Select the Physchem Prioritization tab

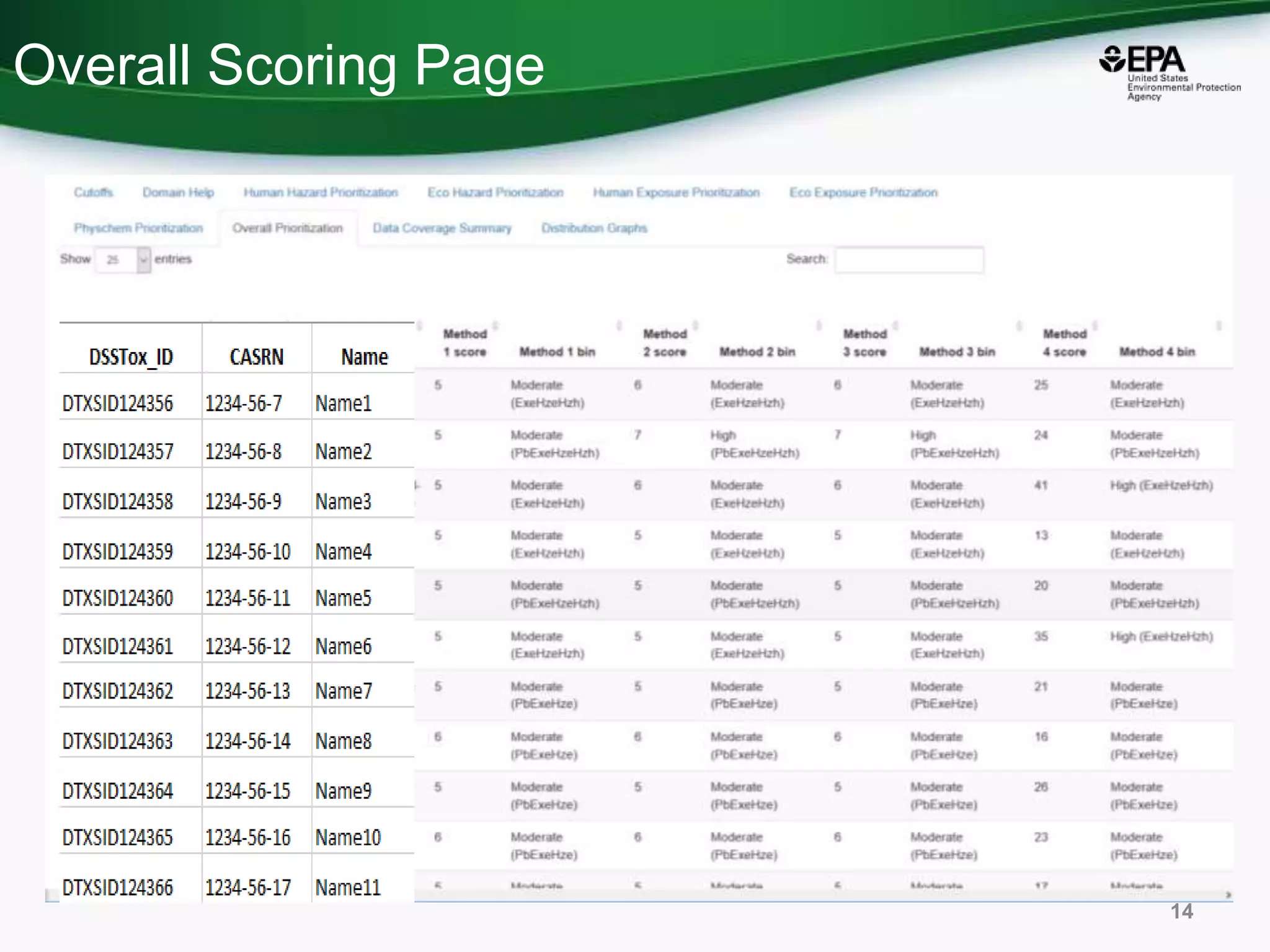click(138, 228)
